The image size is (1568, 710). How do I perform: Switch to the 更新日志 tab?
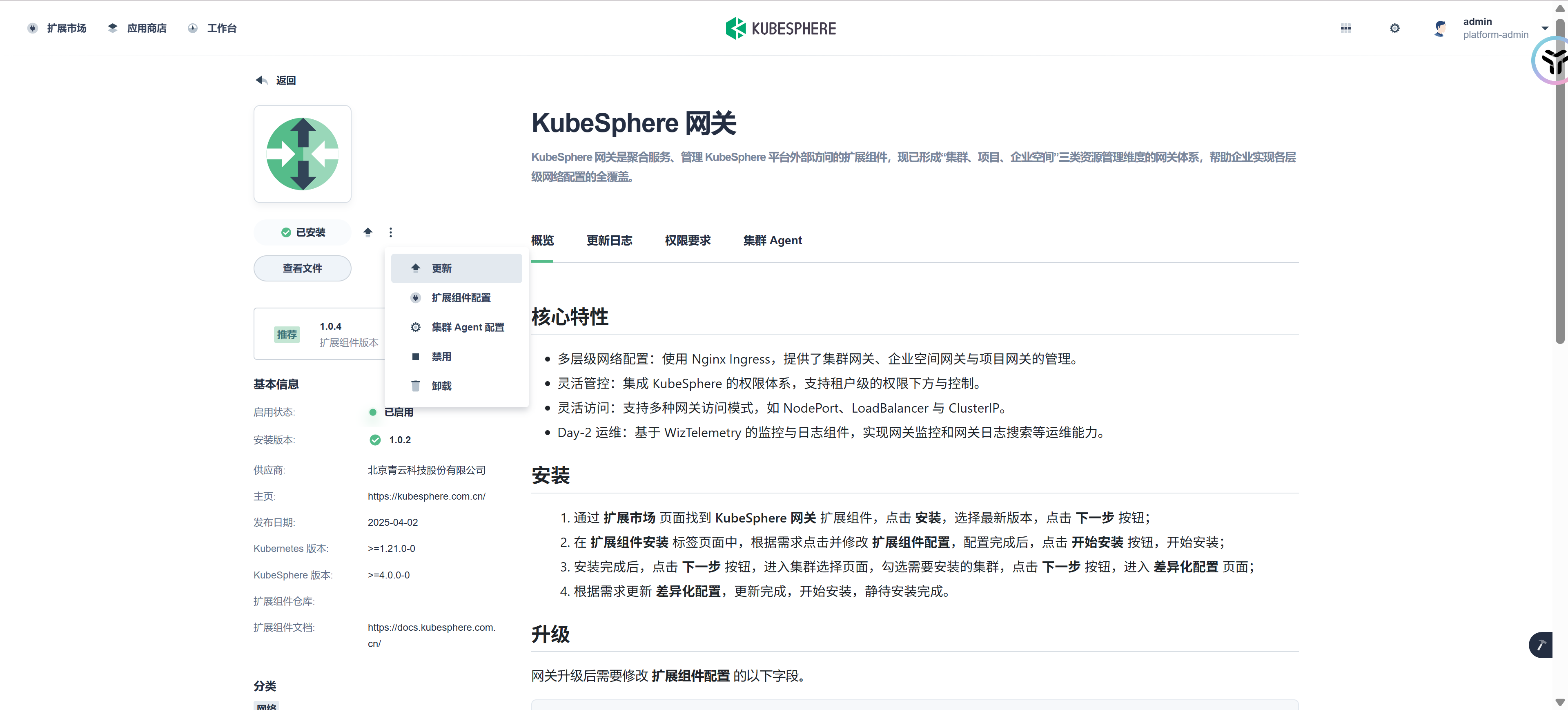click(609, 241)
